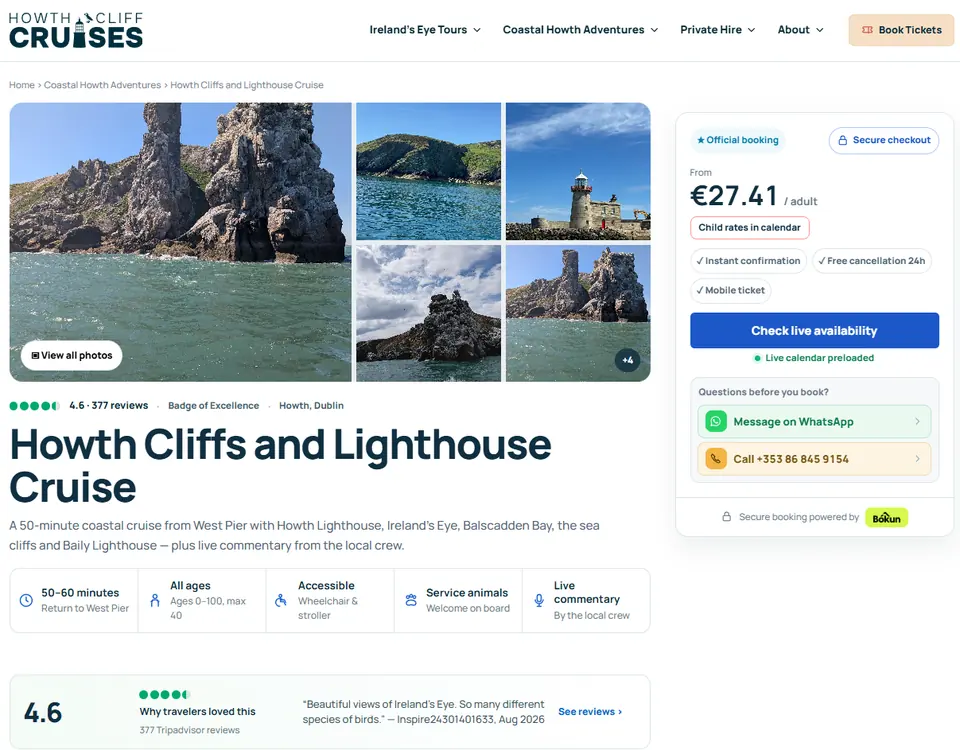Open the rocky islet under clouds thumbnail
960x750 pixels.
[429, 313]
